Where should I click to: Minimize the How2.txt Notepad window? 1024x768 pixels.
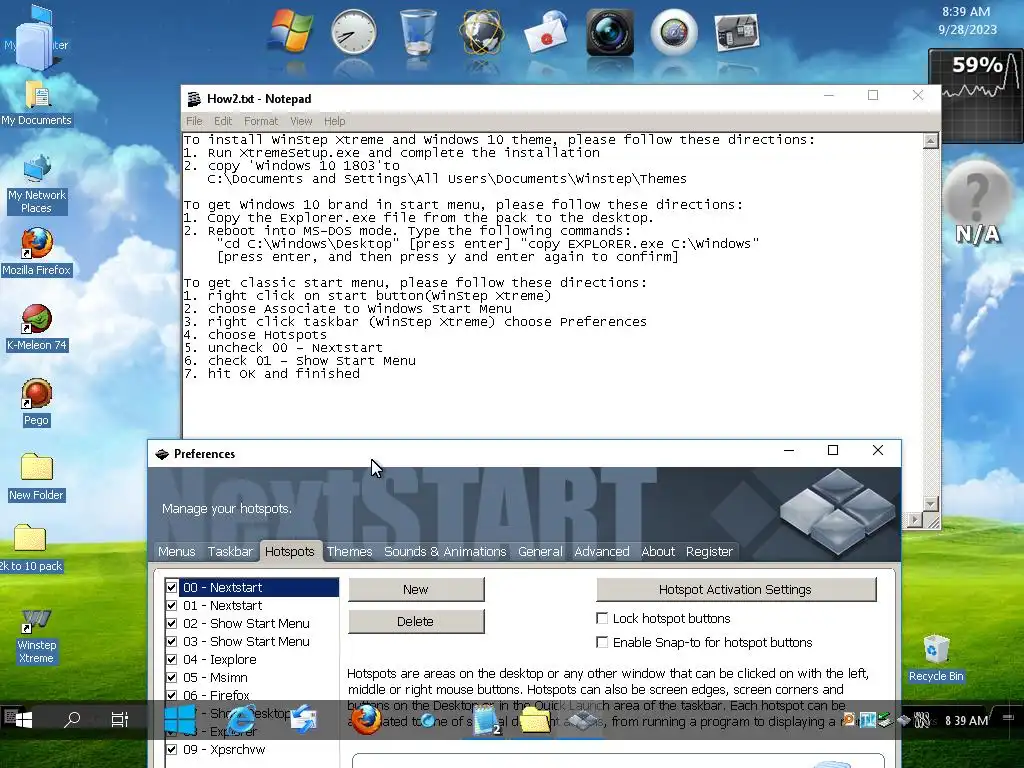[x=829, y=95]
